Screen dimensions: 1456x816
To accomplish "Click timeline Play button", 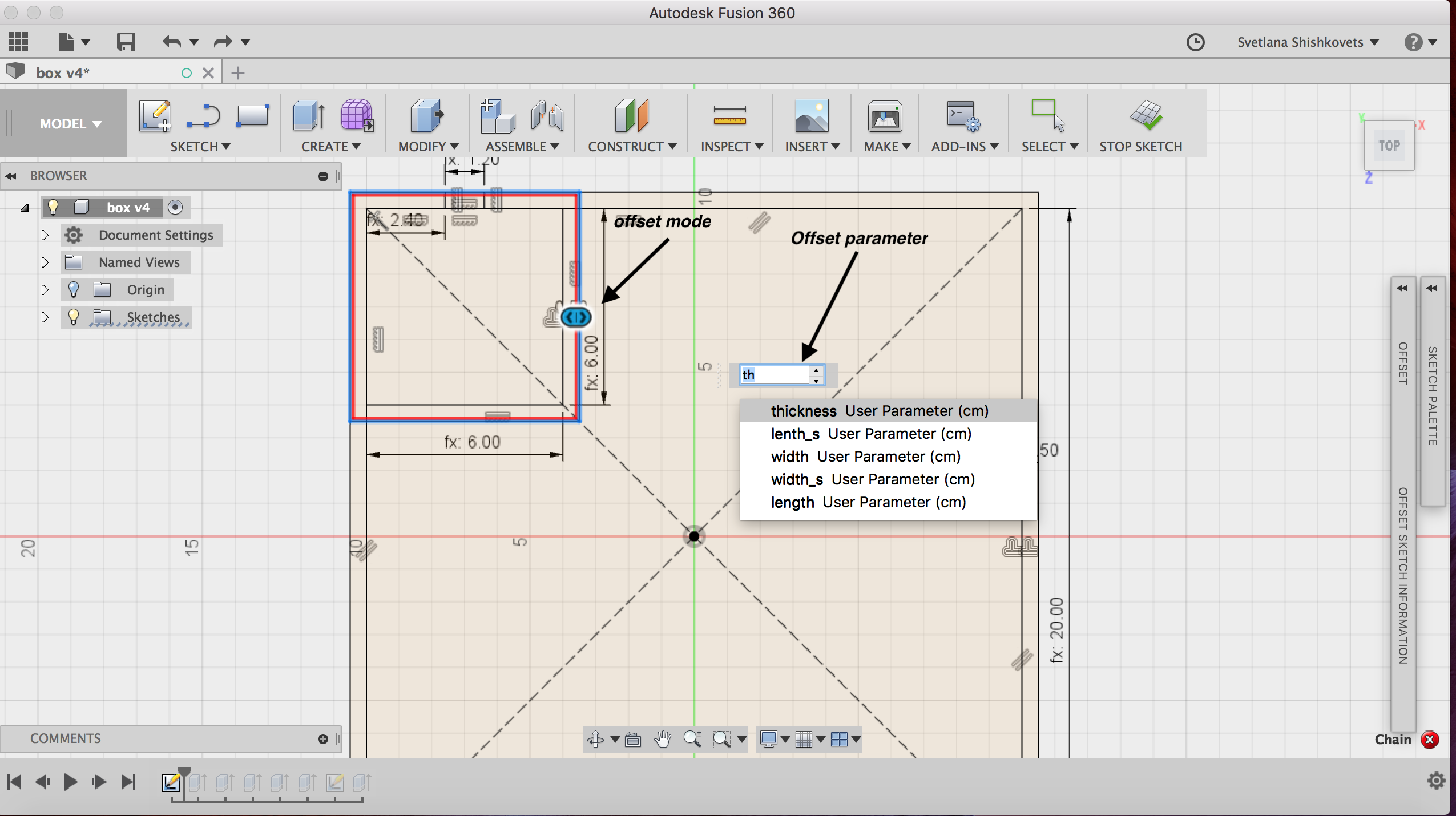I will pyautogui.click(x=70, y=781).
